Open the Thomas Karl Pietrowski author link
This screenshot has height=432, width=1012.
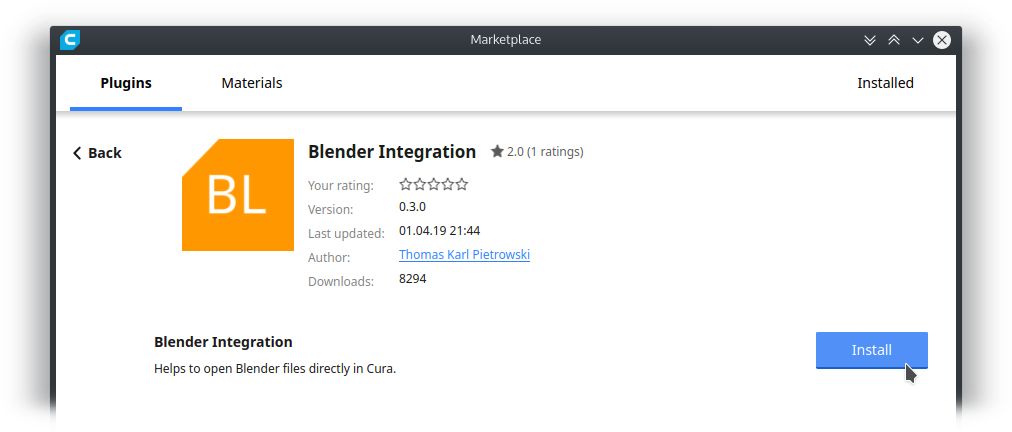click(464, 255)
